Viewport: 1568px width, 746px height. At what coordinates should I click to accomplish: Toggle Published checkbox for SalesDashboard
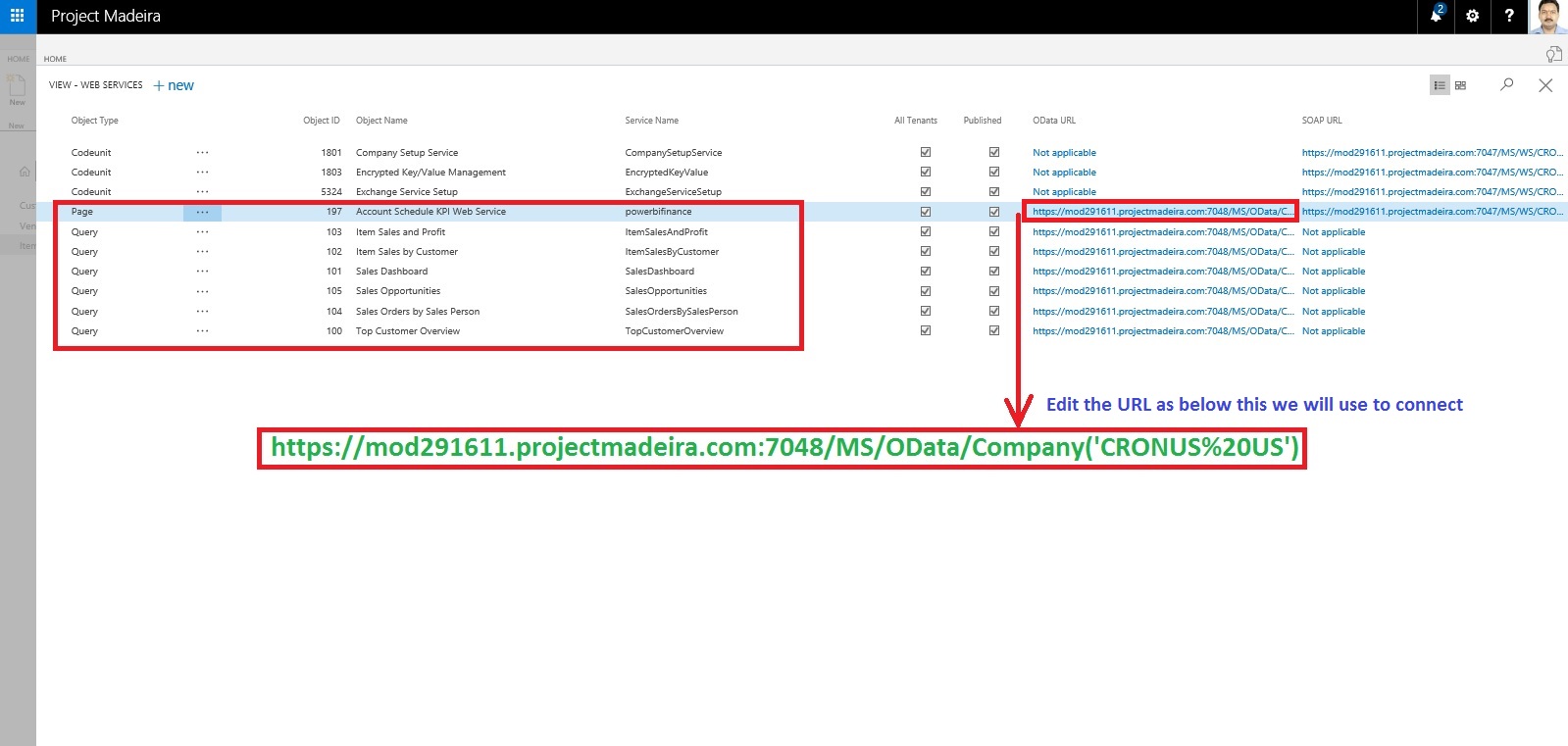(x=994, y=271)
